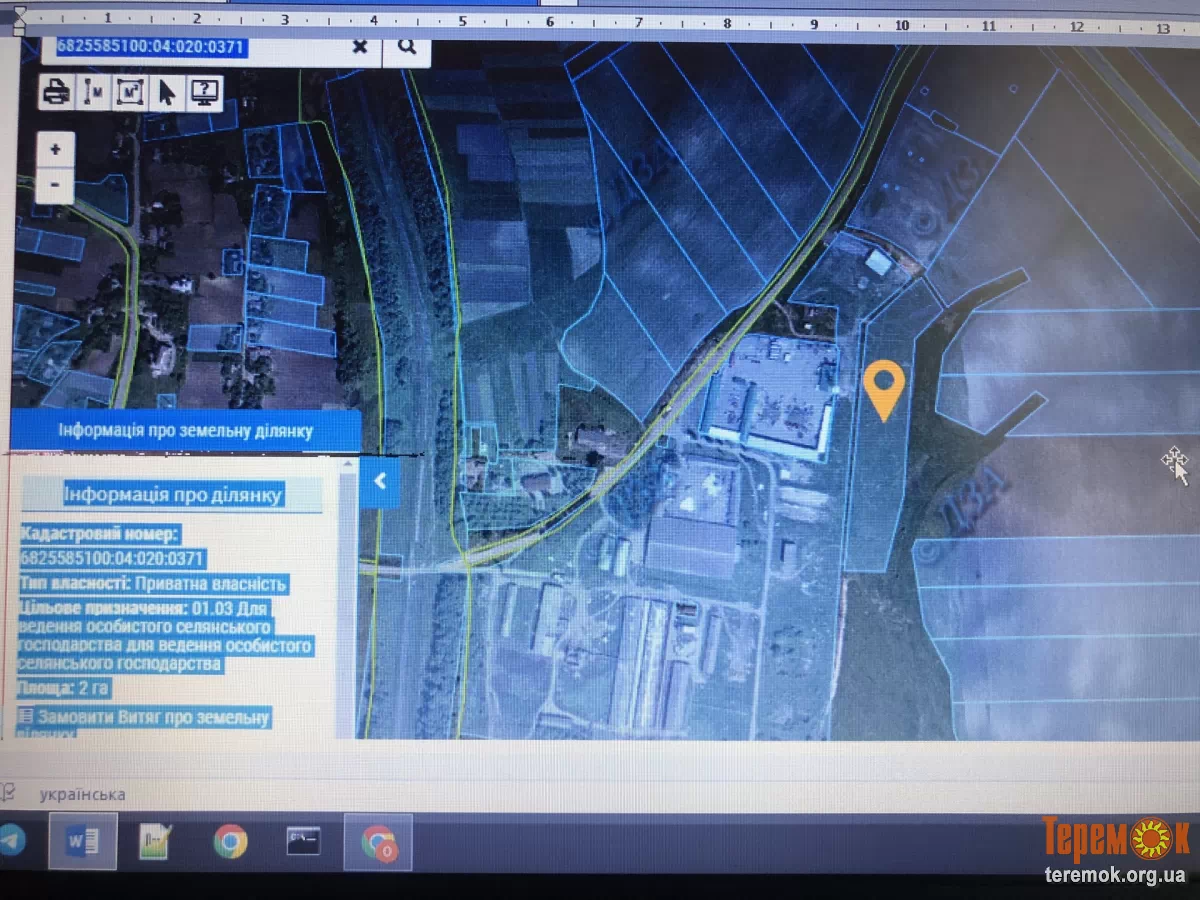The image size is (1200, 900).
Task: Open the command prompt taskbar icon
Action: point(302,841)
